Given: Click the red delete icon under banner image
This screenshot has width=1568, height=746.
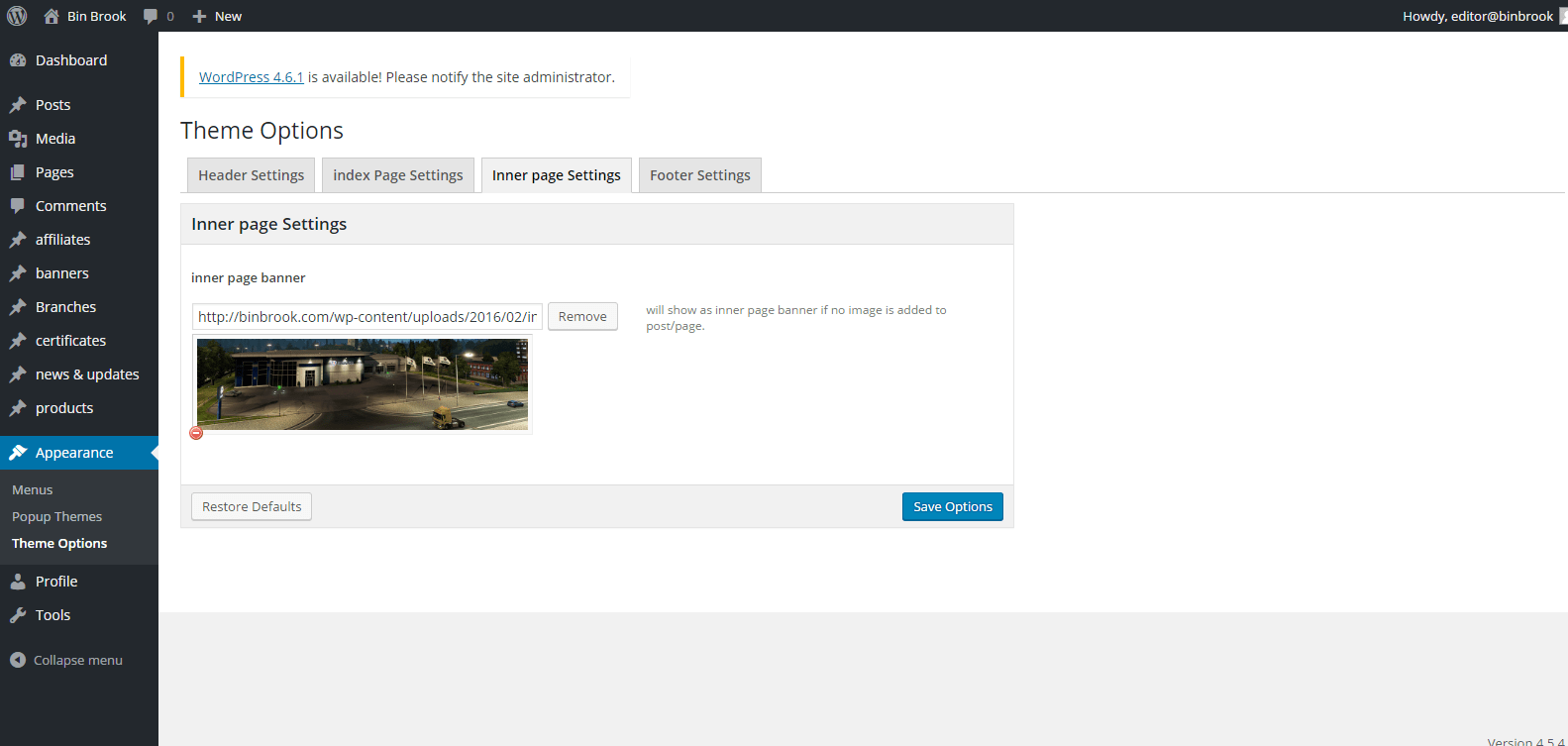Looking at the screenshot, I should pyautogui.click(x=196, y=433).
